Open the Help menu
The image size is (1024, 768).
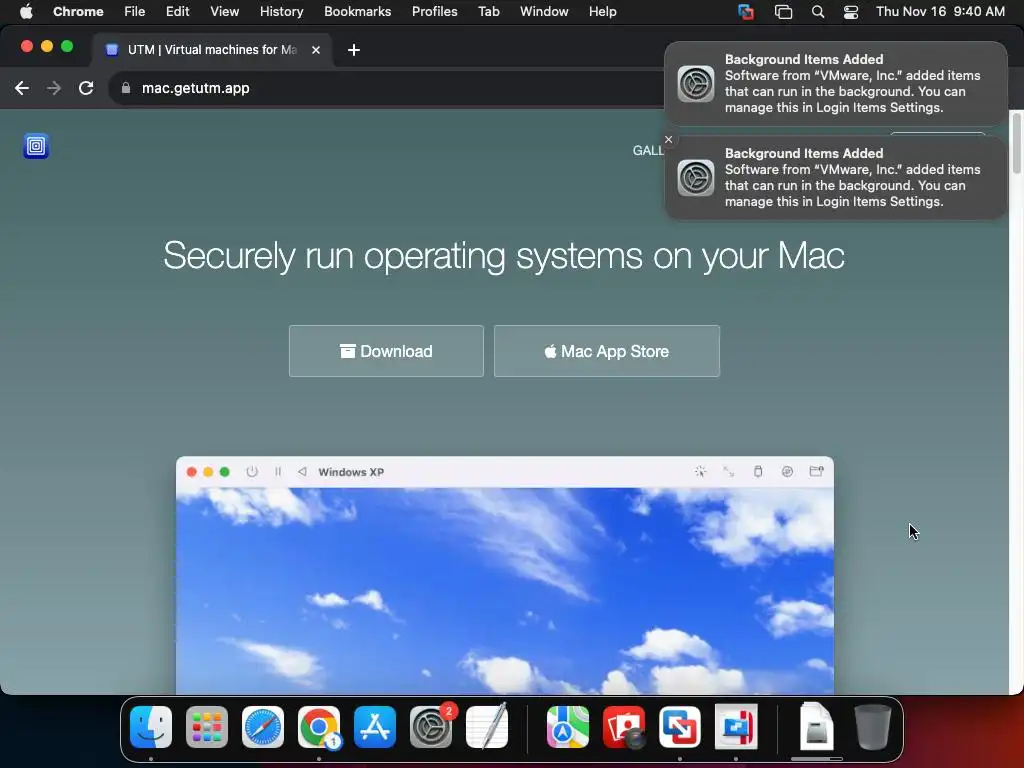pos(602,11)
